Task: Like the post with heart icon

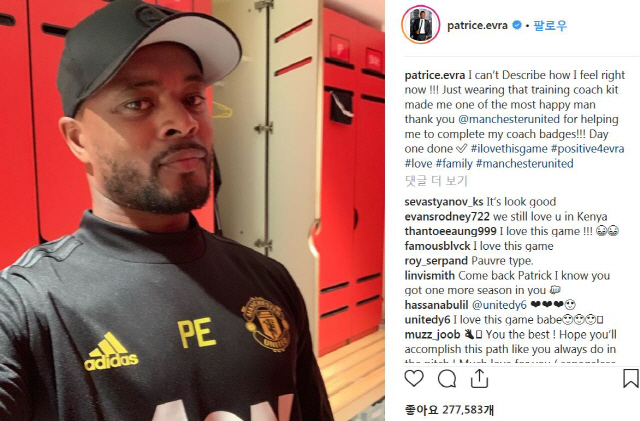Action: (x=414, y=378)
